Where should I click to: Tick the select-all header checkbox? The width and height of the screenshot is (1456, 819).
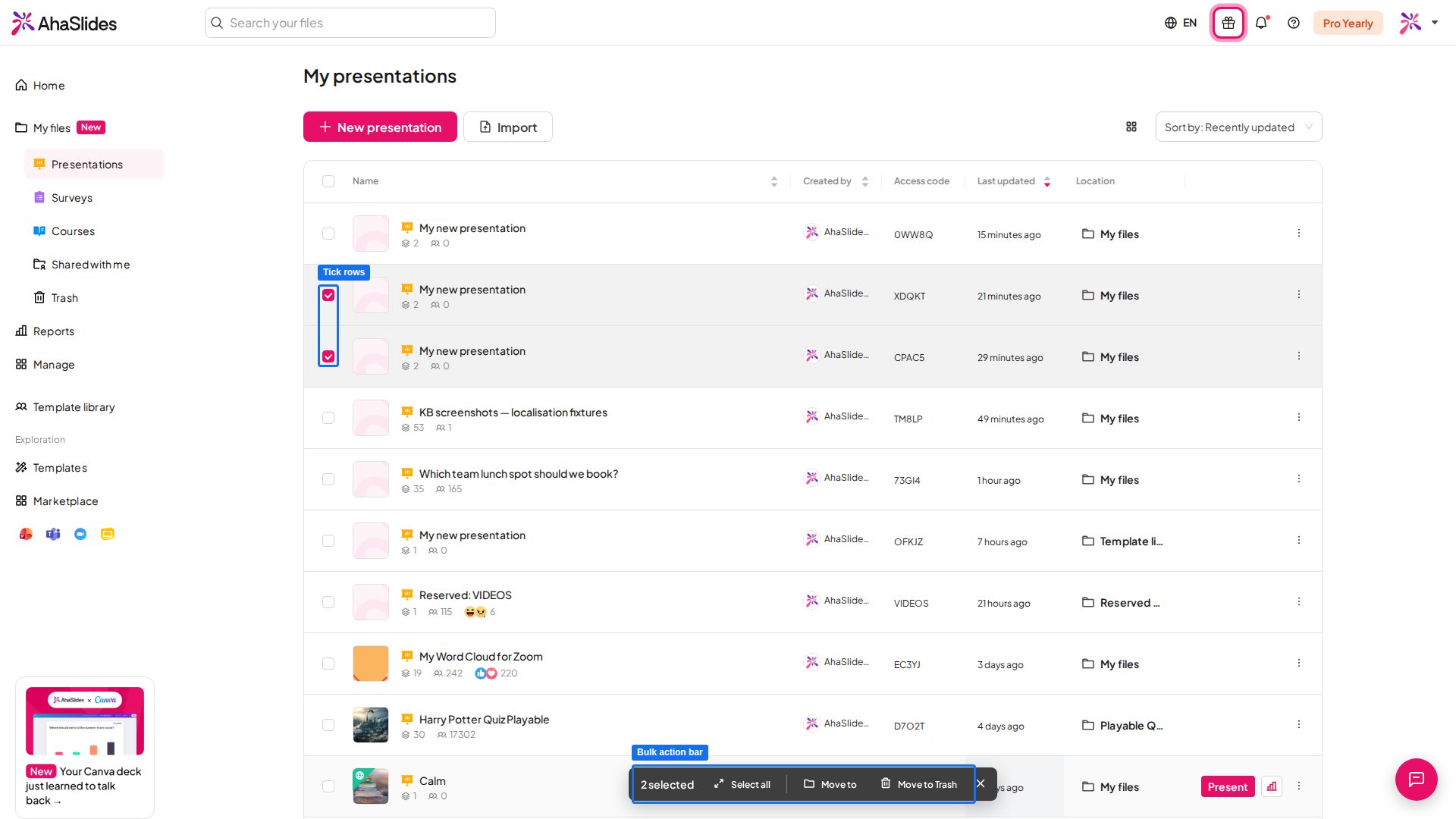(328, 181)
